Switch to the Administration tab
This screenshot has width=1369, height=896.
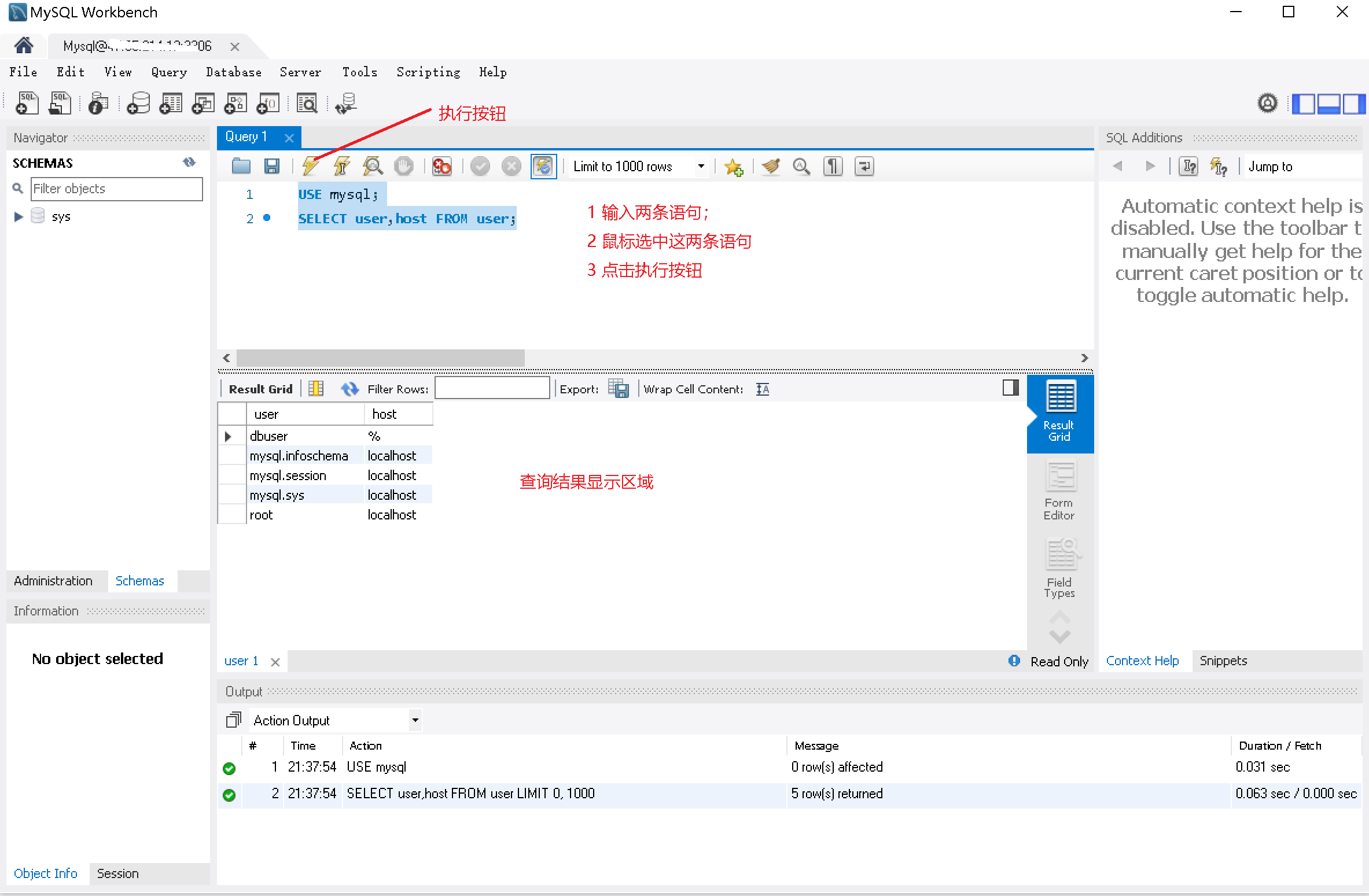(53, 581)
